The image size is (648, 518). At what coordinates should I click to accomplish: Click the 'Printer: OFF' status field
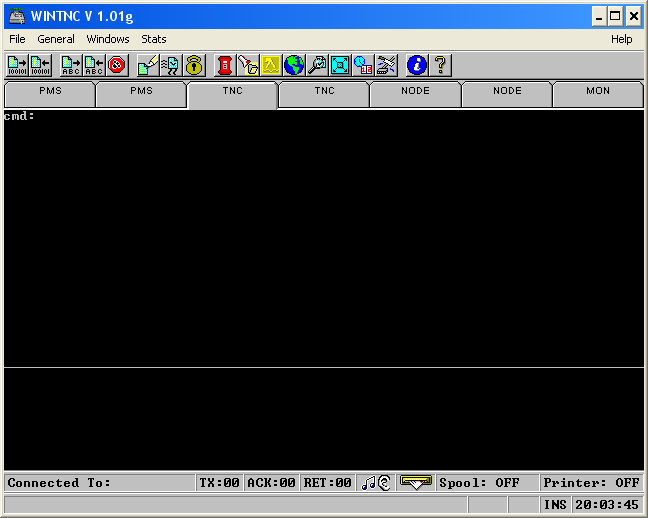tap(592, 482)
